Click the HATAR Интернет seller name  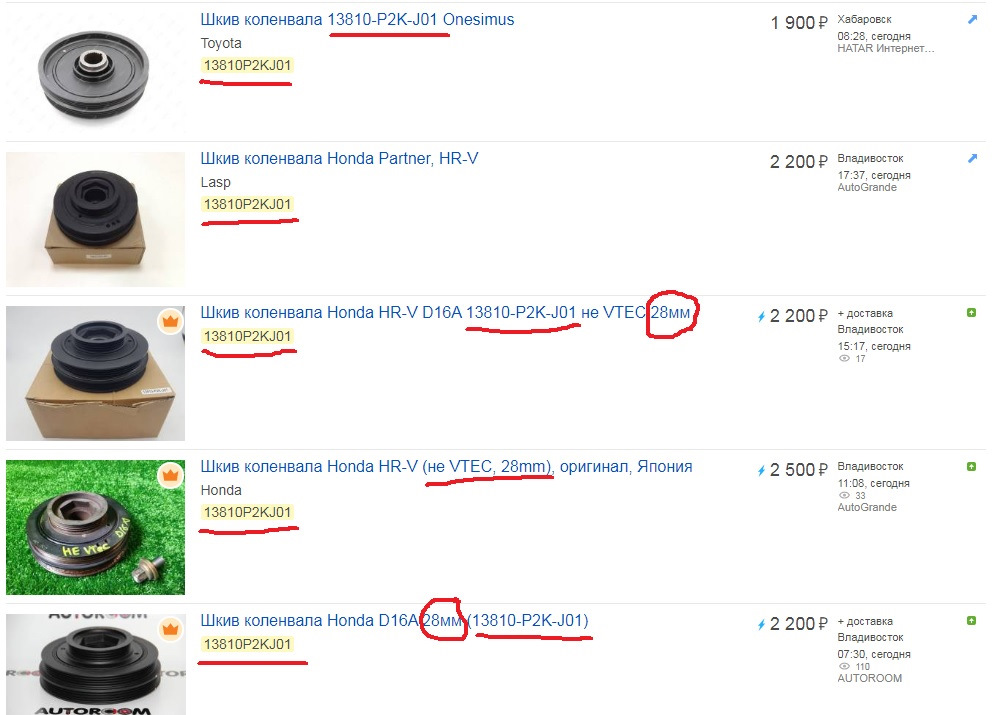(886, 48)
